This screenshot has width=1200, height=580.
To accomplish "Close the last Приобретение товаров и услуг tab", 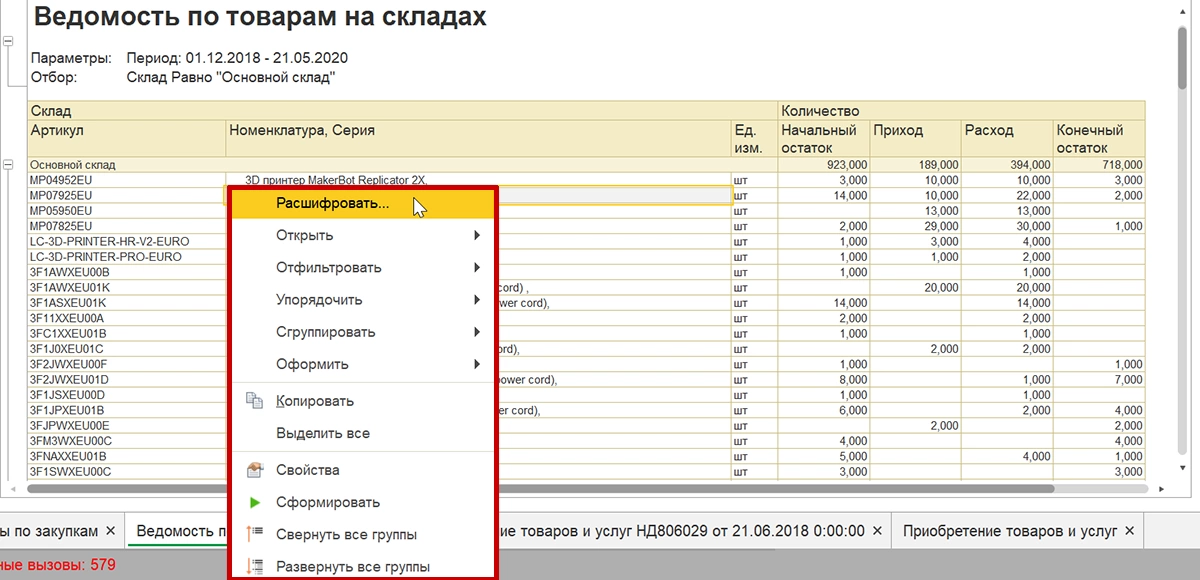I will (1129, 531).
